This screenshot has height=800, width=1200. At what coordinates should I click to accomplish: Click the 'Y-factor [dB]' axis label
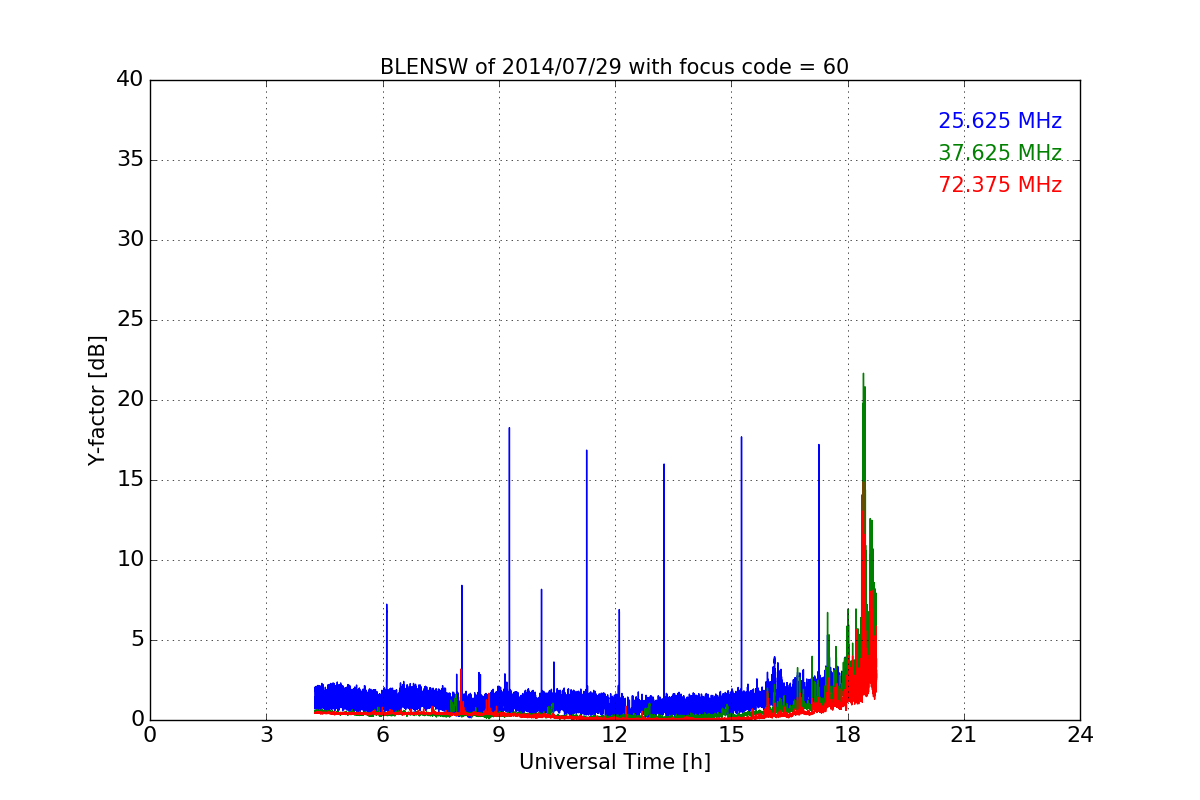tap(97, 400)
